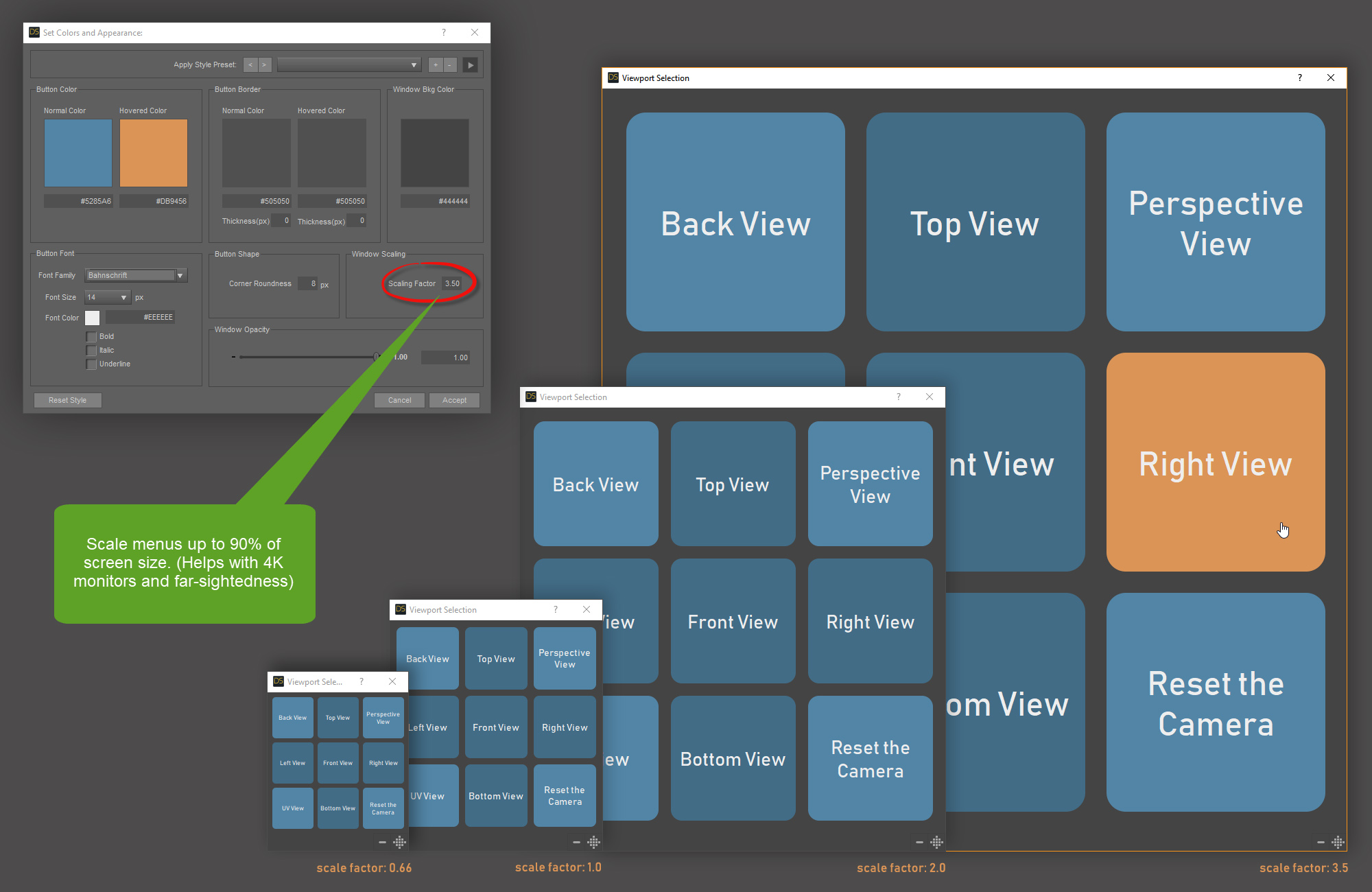1372x892 pixels.
Task: Click minus icon in smallest Viewport window
Action: 382,842
